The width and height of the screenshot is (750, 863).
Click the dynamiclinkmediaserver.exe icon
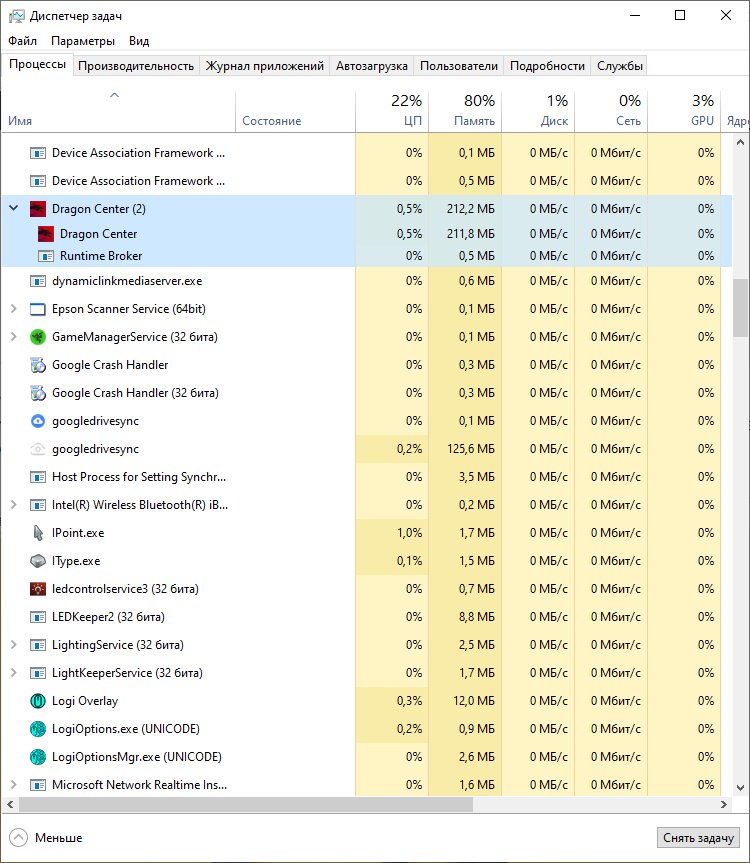coord(37,281)
